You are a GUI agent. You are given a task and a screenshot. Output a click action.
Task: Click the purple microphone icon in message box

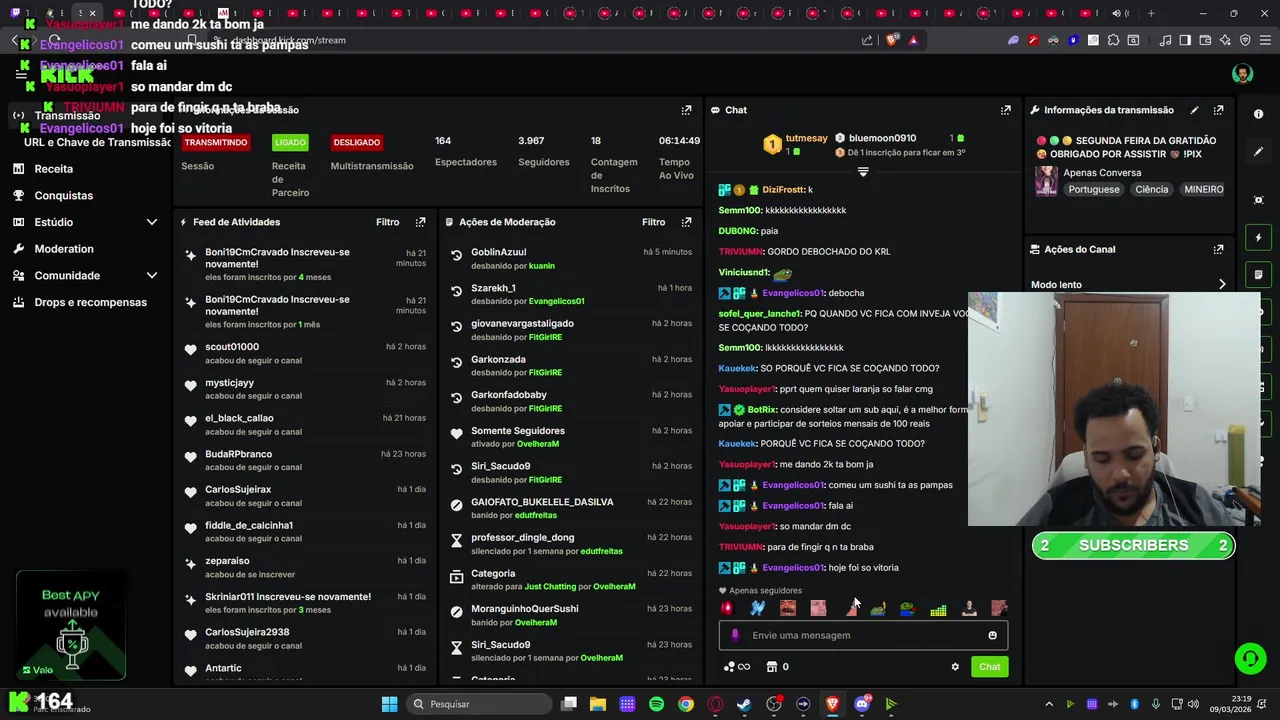[735, 635]
